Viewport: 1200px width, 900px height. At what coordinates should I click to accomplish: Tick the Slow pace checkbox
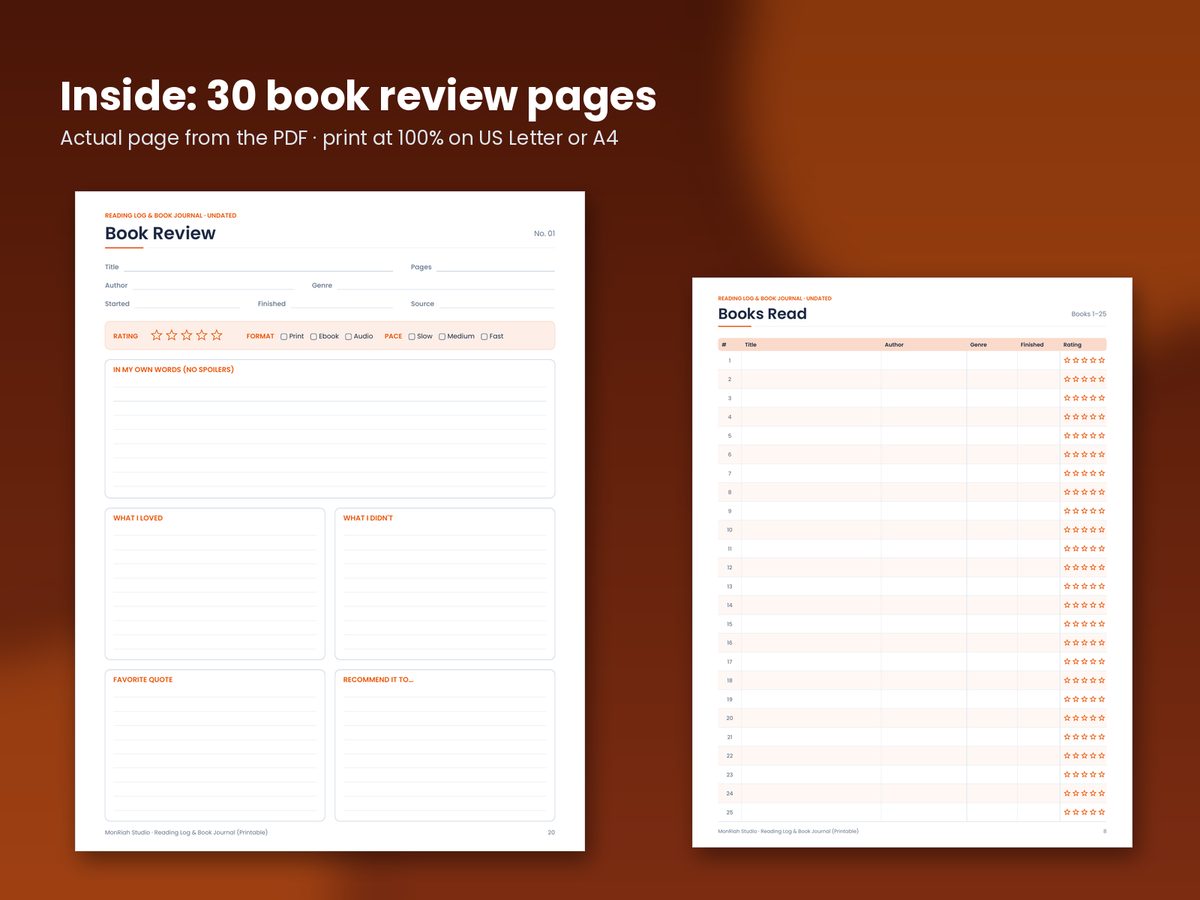[x=412, y=337]
